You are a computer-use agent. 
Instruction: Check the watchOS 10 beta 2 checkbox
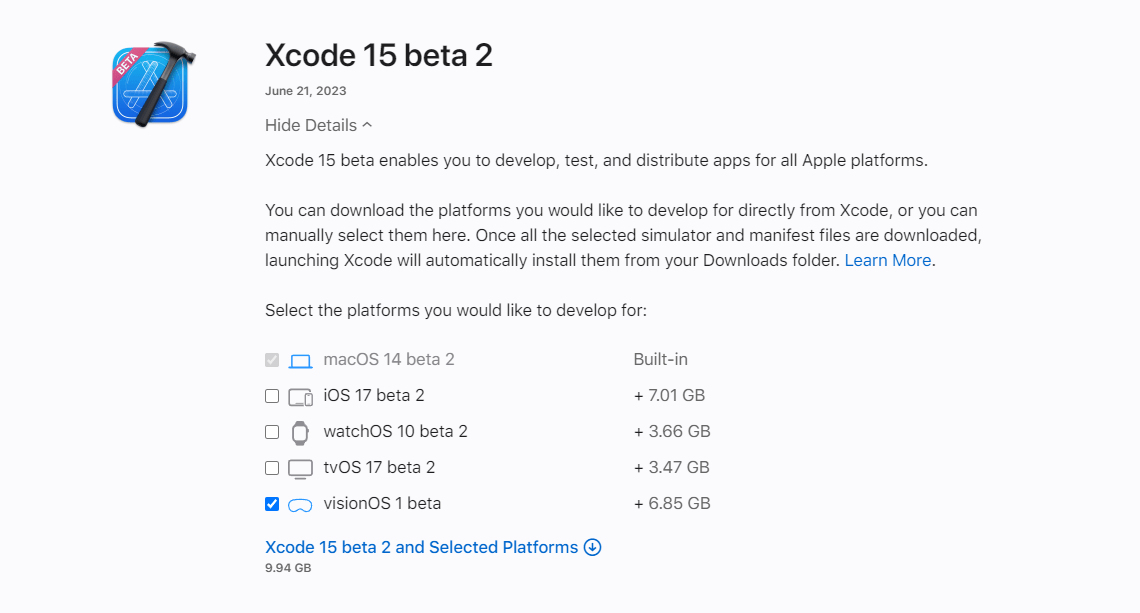[x=272, y=432]
